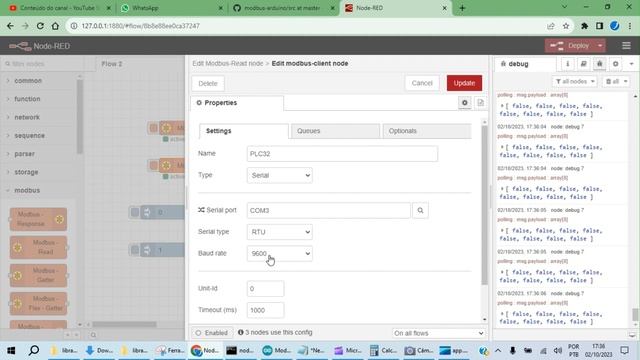The width and height of the screenshot is (640, 360).
Task: Edit the Name field containing PLC32
Action: pos(342,154)
